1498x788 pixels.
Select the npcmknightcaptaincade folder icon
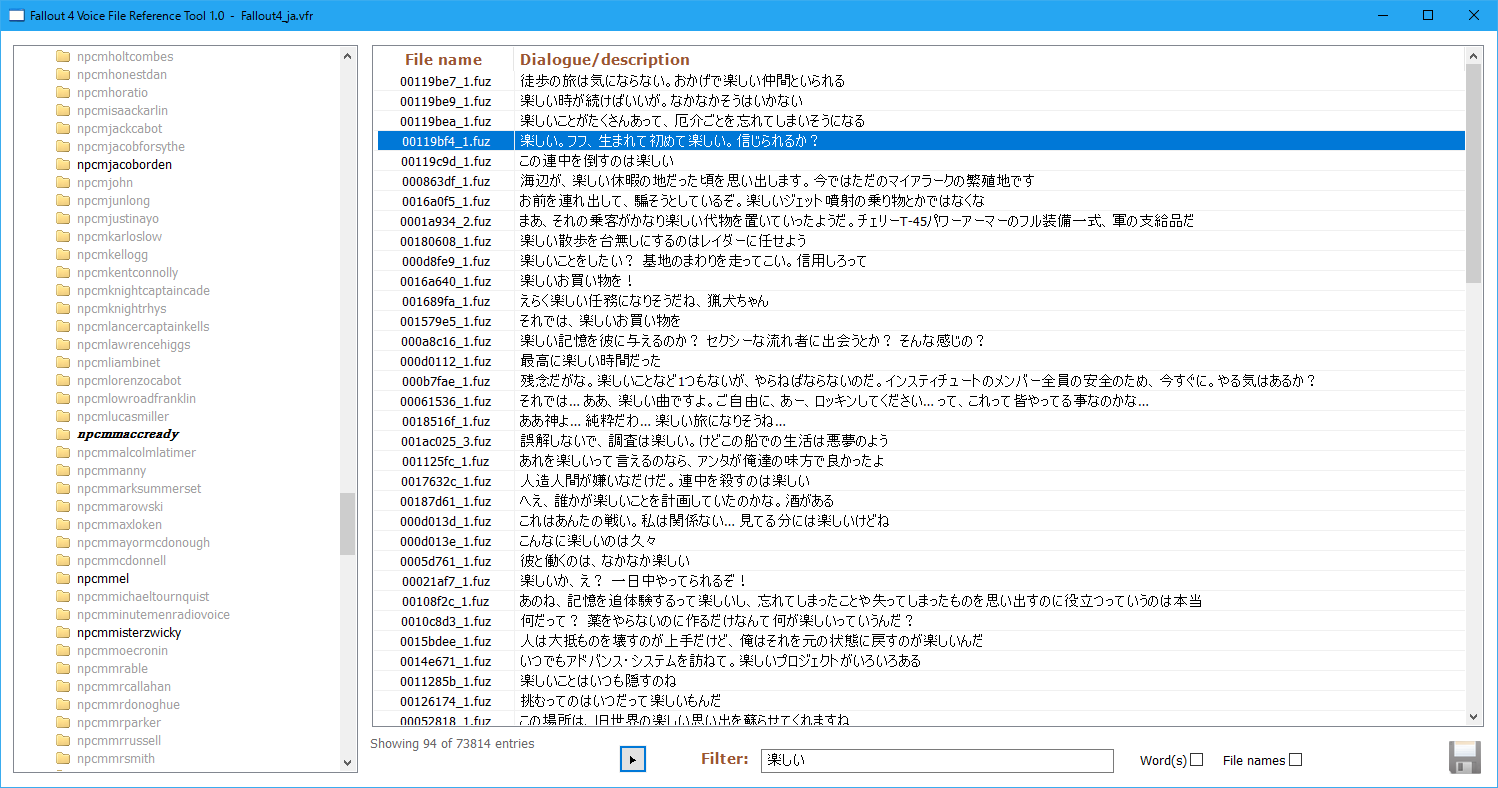(x=63, y=291)
